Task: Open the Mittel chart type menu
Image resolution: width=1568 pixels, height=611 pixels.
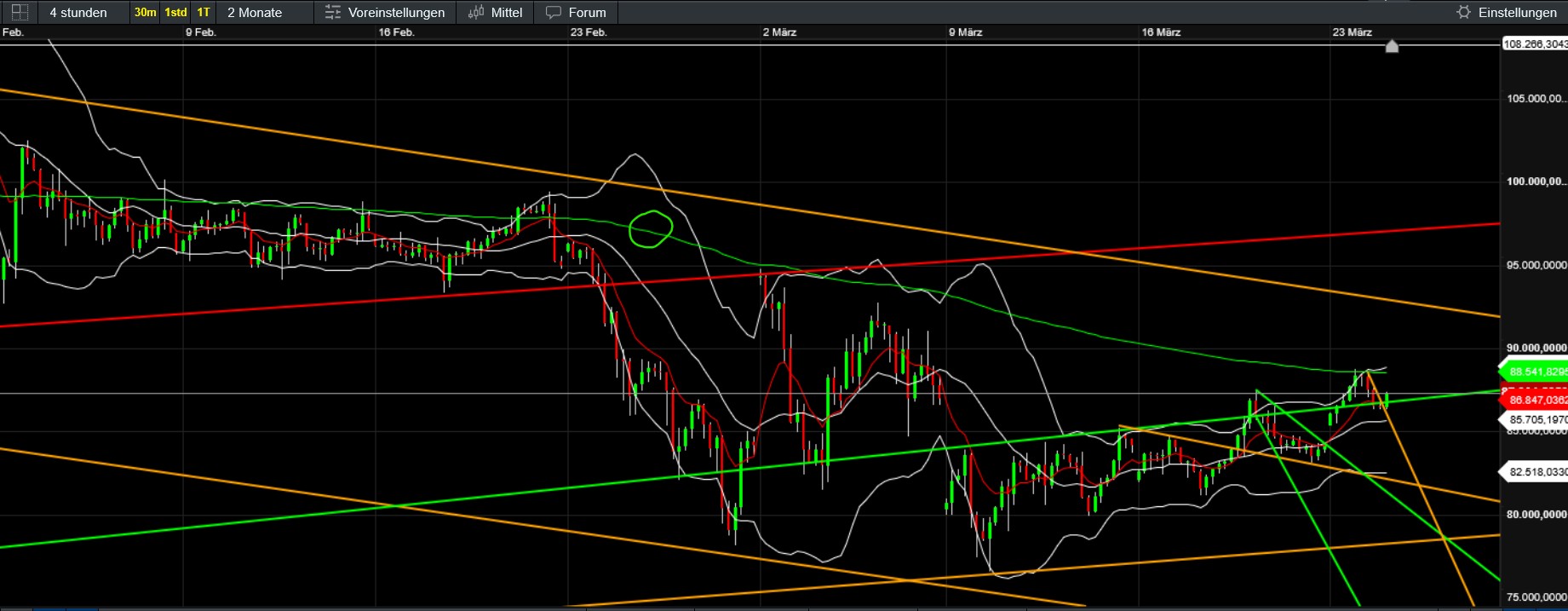Action: [496, 12]
